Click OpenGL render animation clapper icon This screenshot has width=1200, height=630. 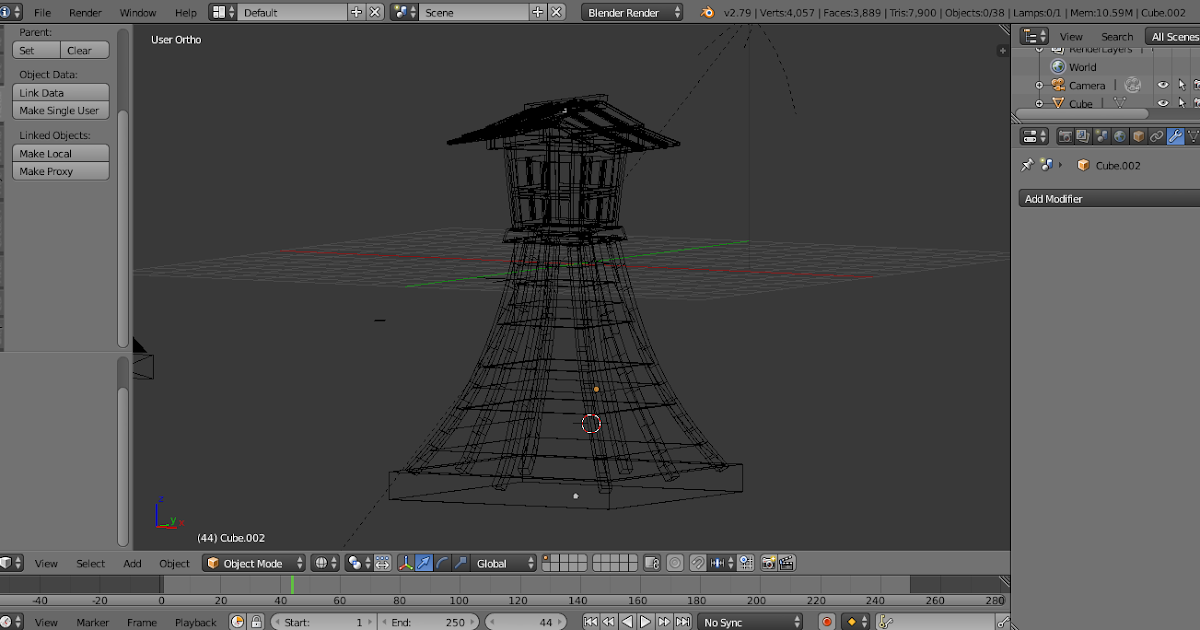pyautogui.click(x=787, y=564)
